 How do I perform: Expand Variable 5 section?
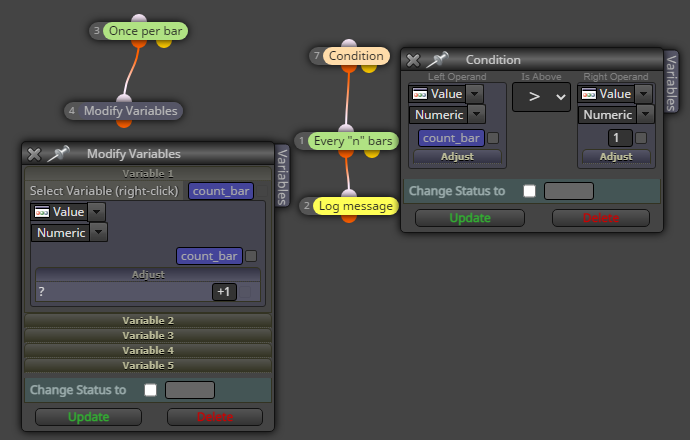tap(148, 365)
